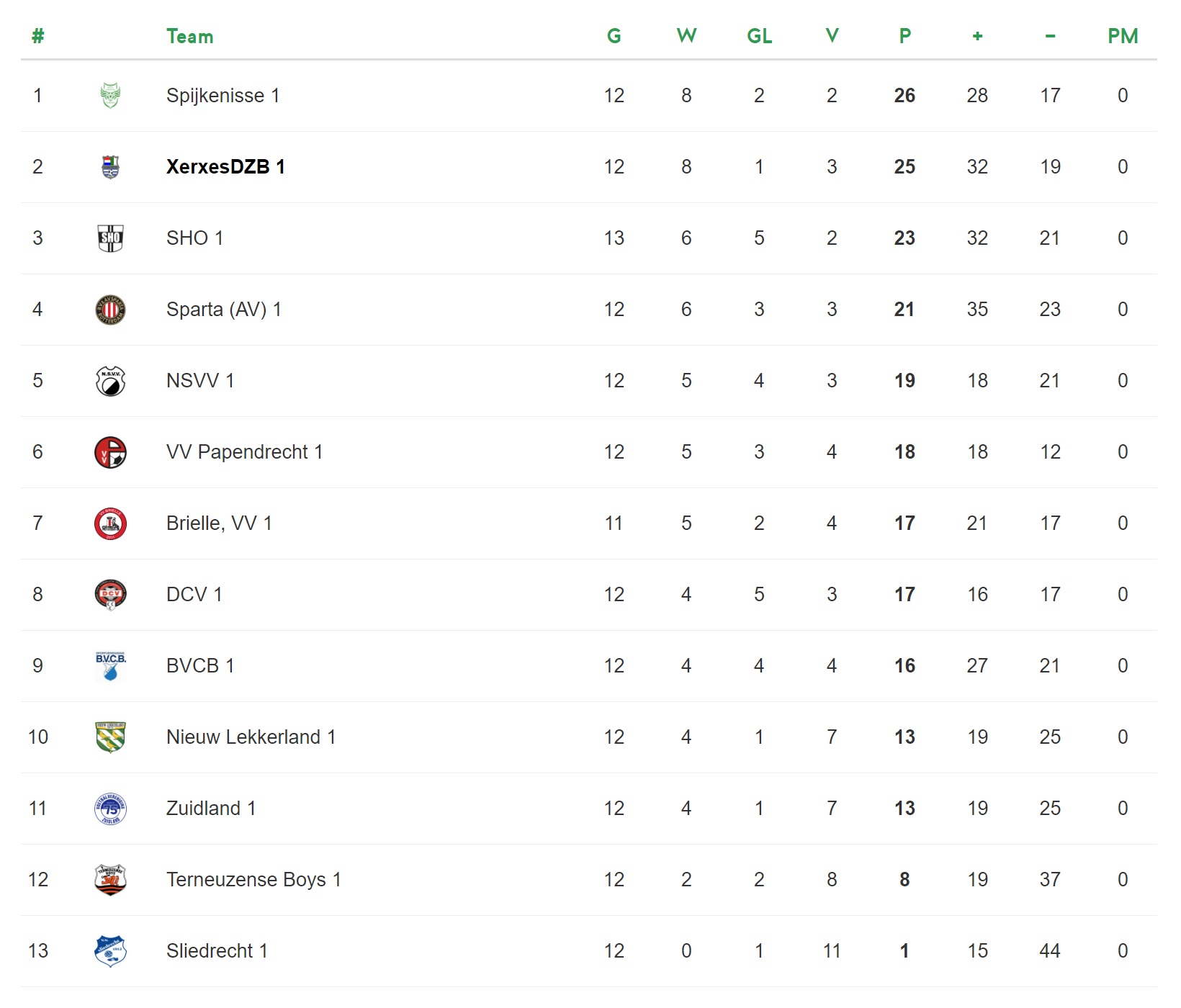Click the VV Papendrecht red logo
The image size is (1181, 1008).
(x=110, y=452)
